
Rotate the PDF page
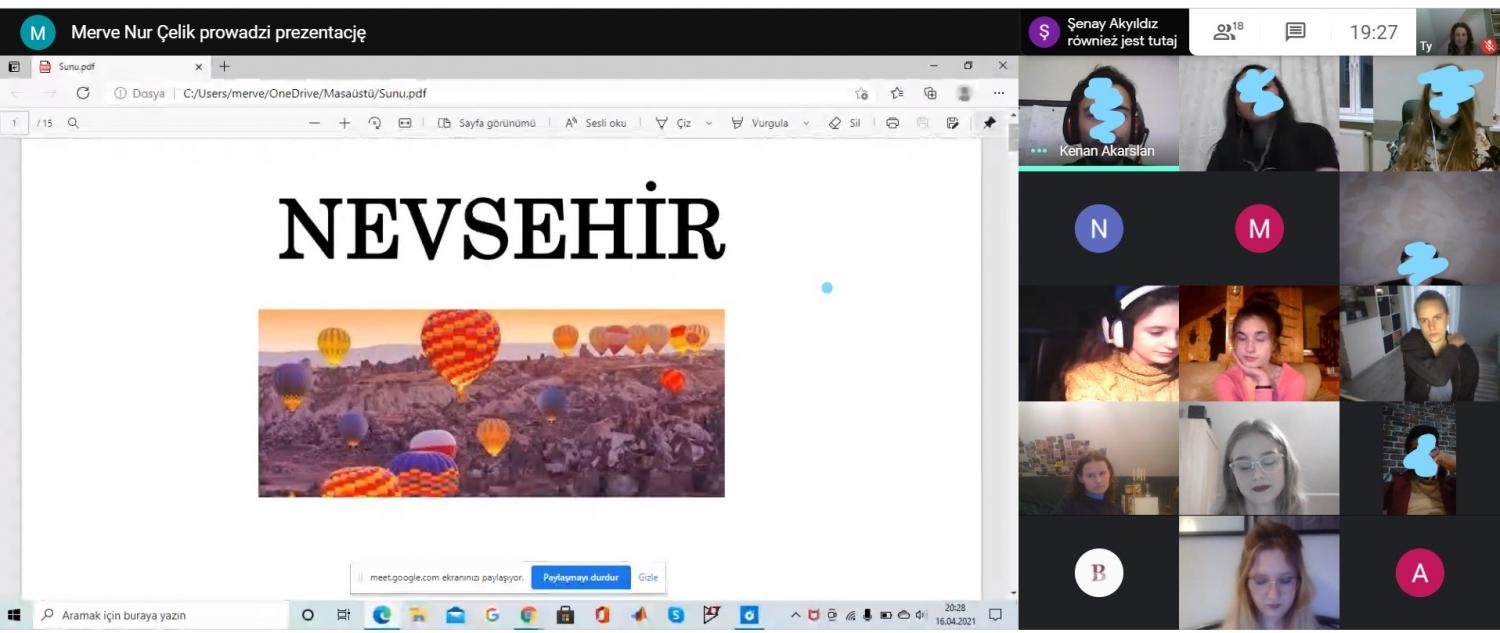tap(375, 123)
